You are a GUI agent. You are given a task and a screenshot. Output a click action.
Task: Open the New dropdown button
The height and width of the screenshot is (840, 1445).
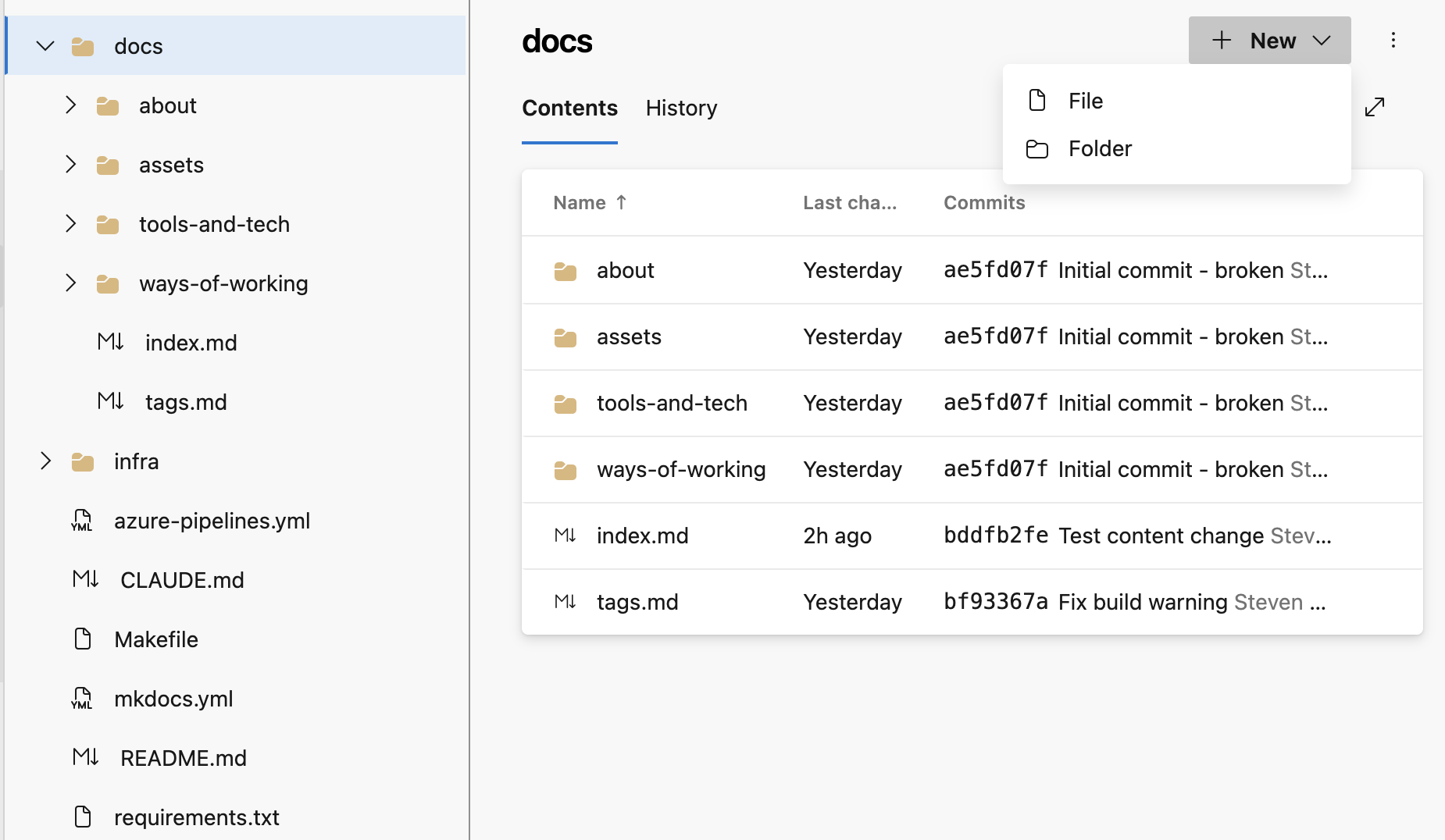(1269, 41)
